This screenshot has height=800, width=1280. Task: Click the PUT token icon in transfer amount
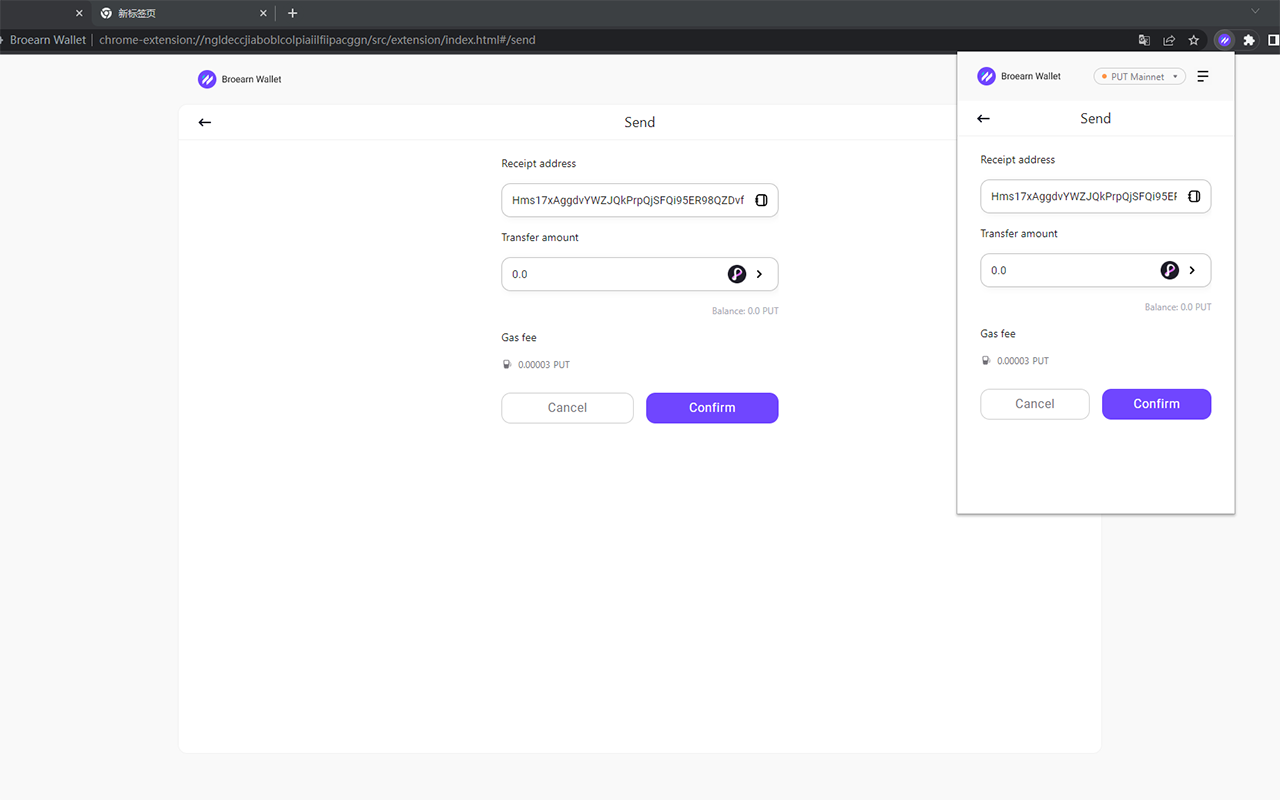coord(737,273)
